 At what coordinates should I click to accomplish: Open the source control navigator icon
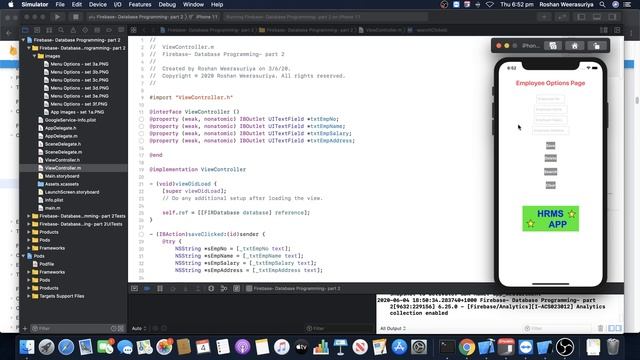[37, 30]
